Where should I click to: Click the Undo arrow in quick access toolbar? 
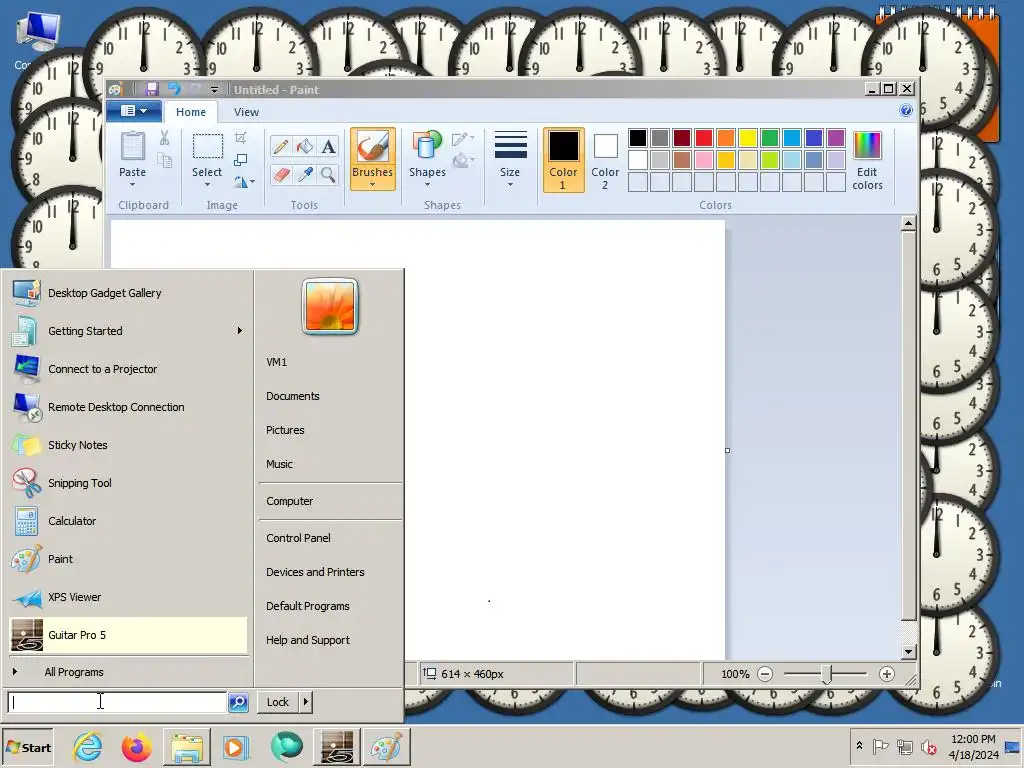tap(174, 89)
